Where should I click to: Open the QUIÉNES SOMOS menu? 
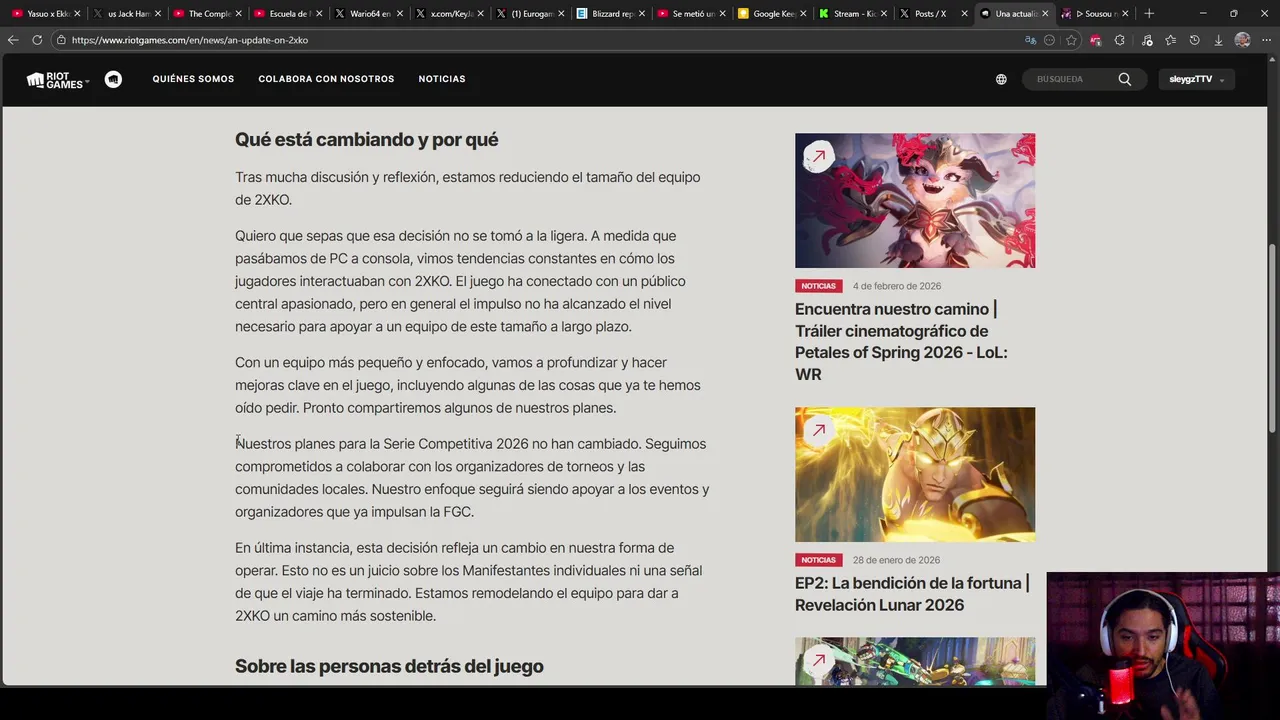tap(193, 79)
